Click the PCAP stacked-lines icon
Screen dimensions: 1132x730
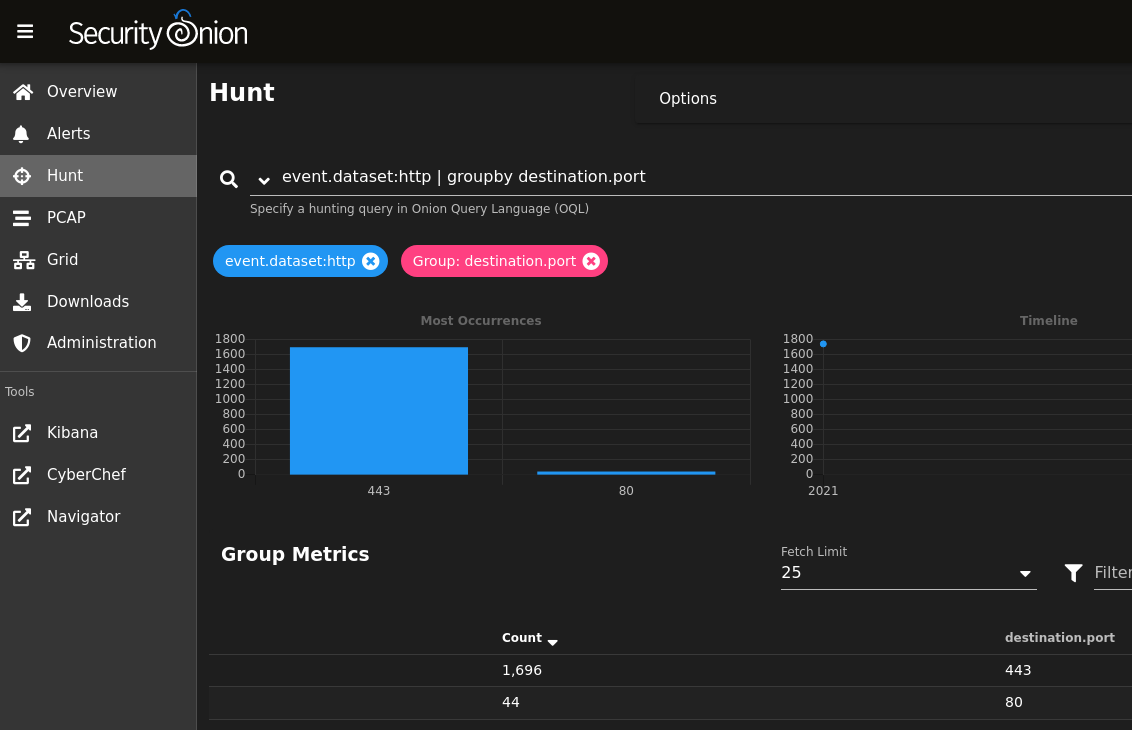[x=22, y=217]
